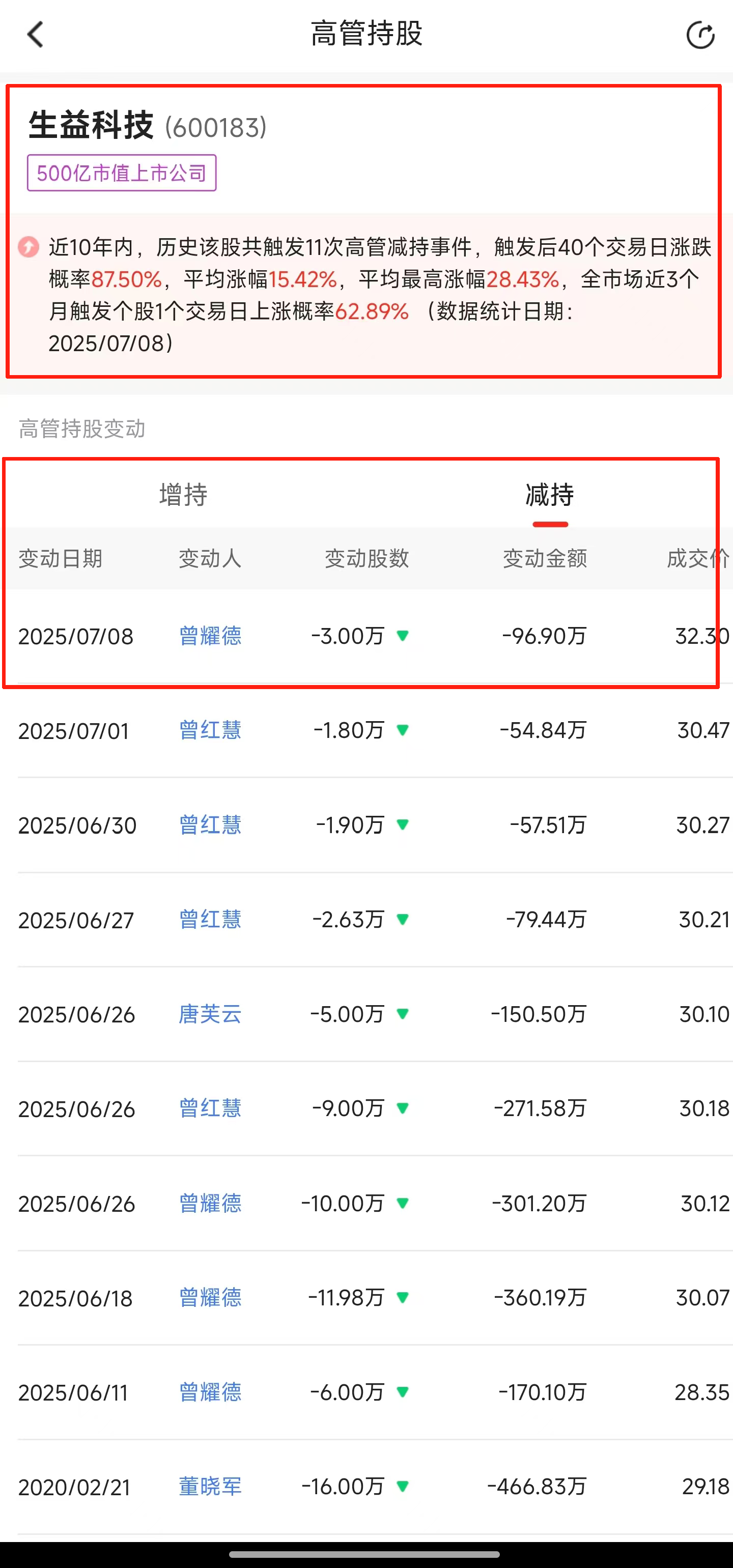Tap the 32.30 price cell
Screen dimensions: 733x1568
coord(702,636)
